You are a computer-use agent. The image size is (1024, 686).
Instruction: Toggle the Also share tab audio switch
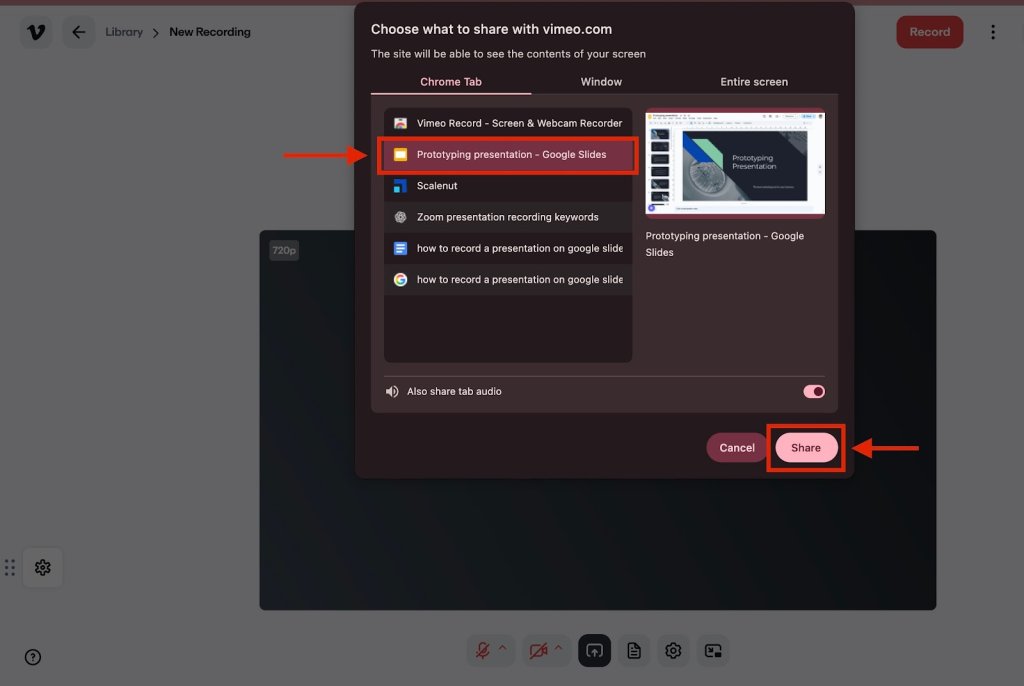tap(814, 391)
